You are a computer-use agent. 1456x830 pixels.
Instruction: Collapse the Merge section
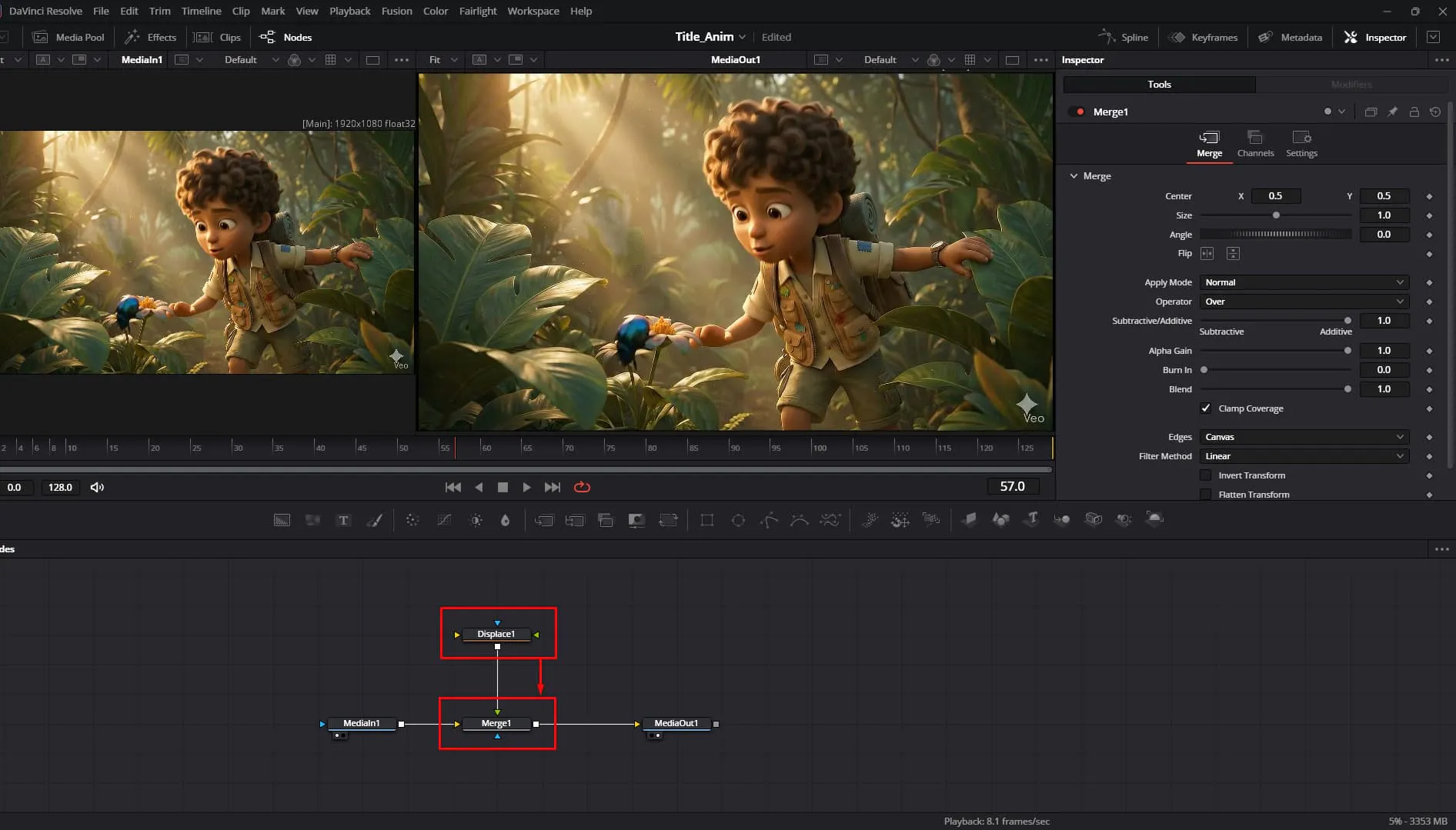click(x=1074, y=176)
